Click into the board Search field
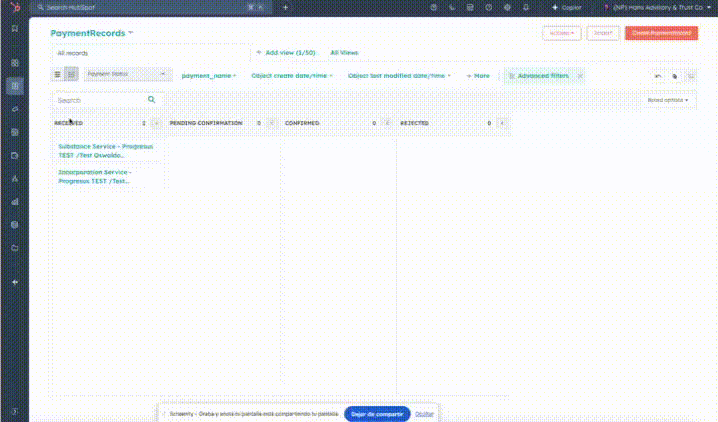This screenshot has width=718, height=422. 98,100
